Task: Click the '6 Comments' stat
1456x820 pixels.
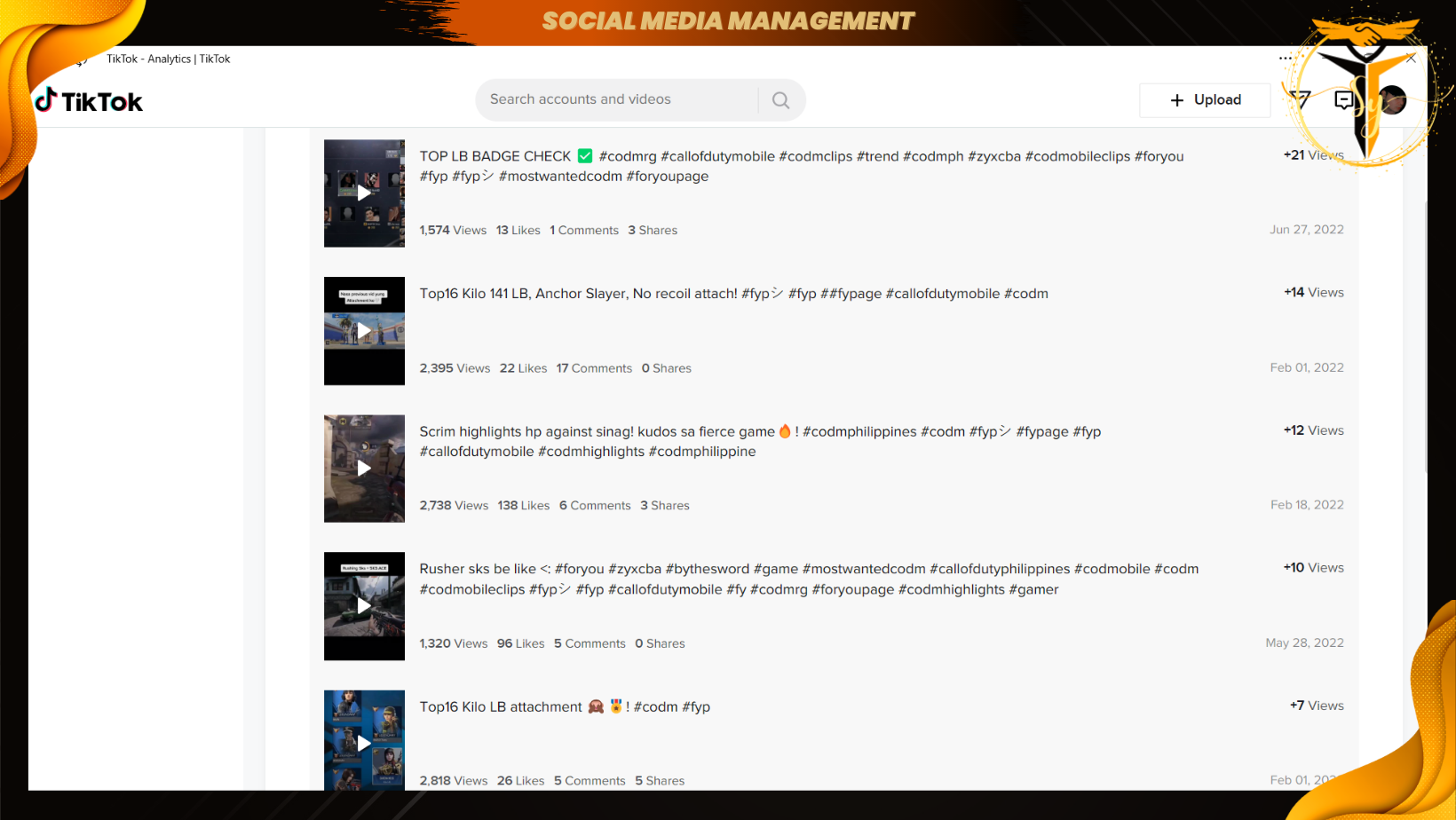Action: point(595,506)
